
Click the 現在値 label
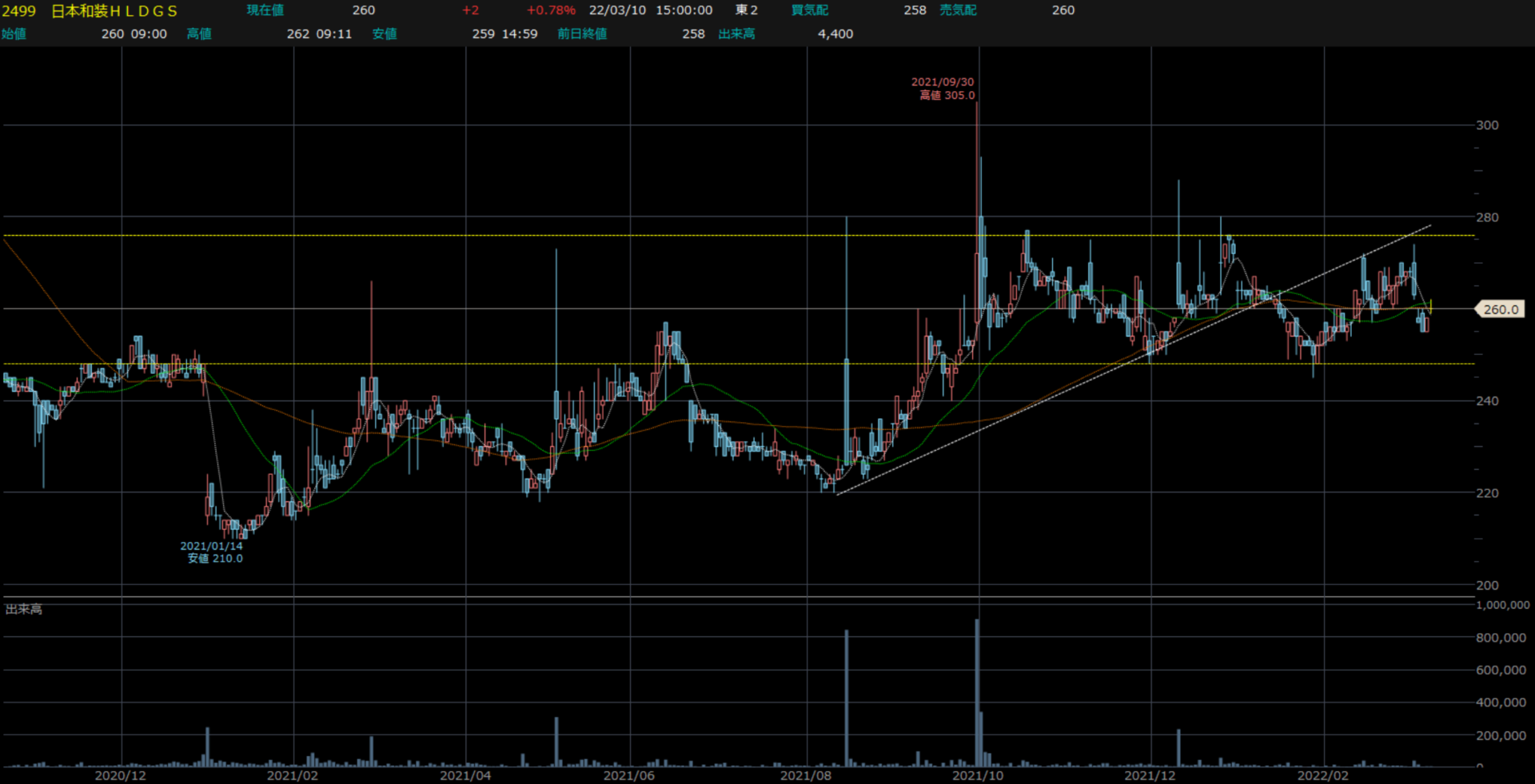click(x=265, y=10)
